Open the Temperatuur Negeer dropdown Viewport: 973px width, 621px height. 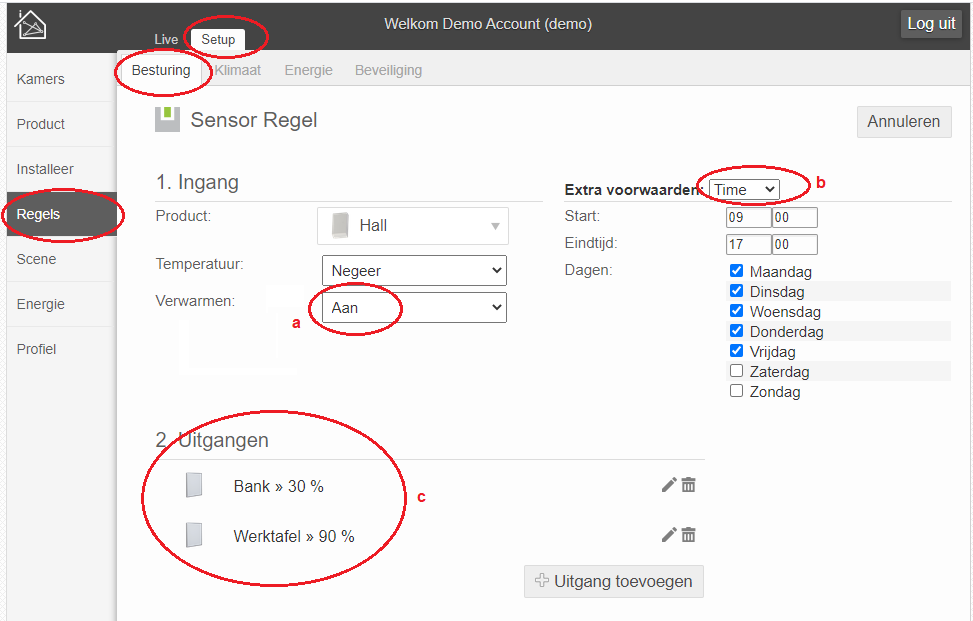click(x=415, y=270)
